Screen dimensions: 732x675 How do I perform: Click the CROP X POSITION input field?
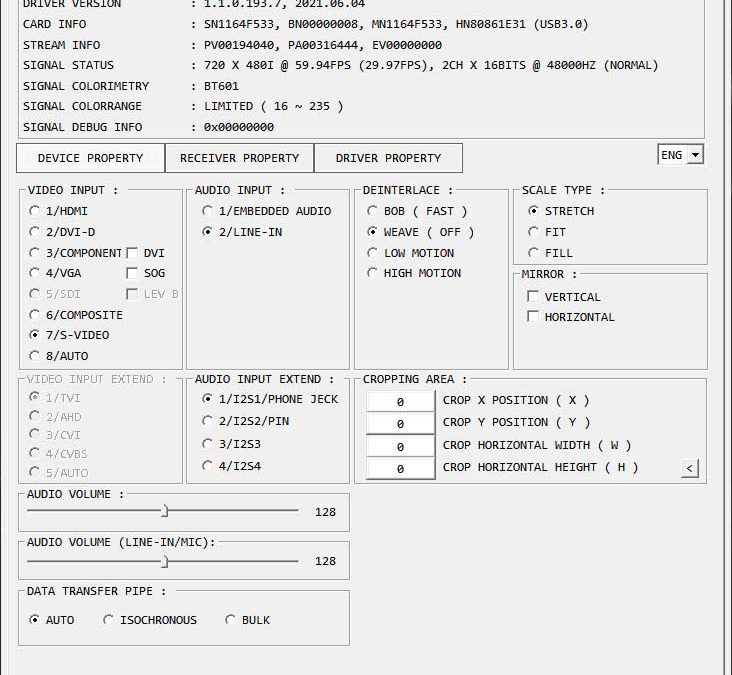click(x=399, y=401)
